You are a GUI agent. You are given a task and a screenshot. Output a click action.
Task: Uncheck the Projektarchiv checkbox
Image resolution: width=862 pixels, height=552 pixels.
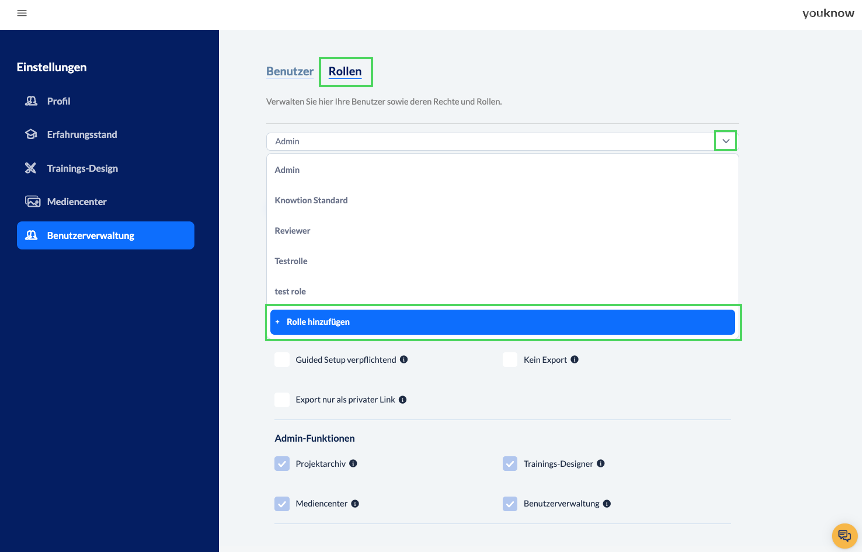coord(282,463)
